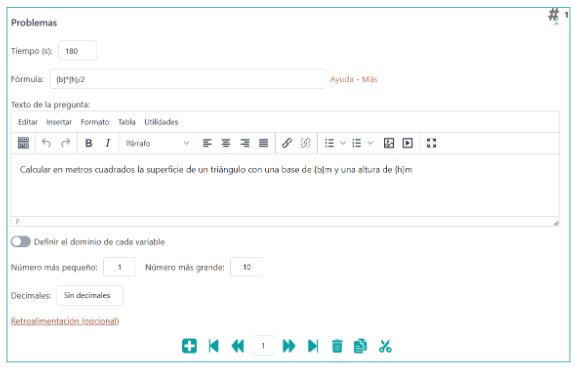The width and height of the screenshot is (575, 367).
Task: Center align the text
Action: (226, 143)
